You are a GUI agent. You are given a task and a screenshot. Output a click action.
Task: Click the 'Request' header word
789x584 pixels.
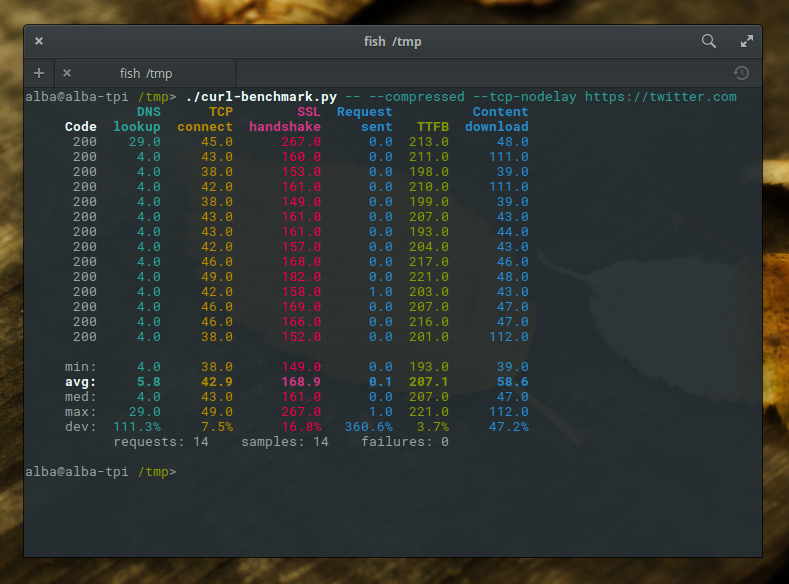(x=364, y=112)
